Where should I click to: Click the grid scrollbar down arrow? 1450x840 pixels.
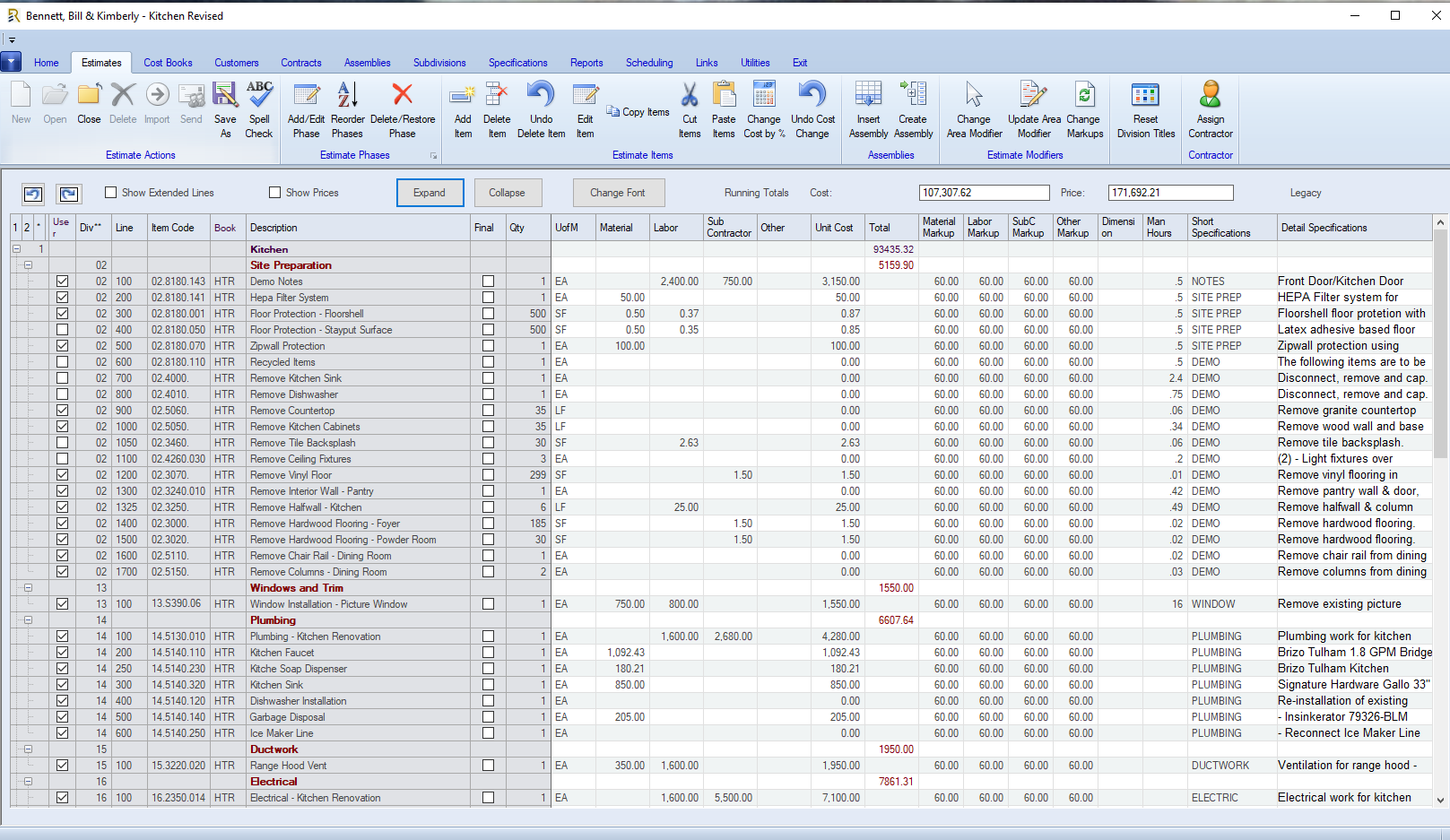[1441, 801]
